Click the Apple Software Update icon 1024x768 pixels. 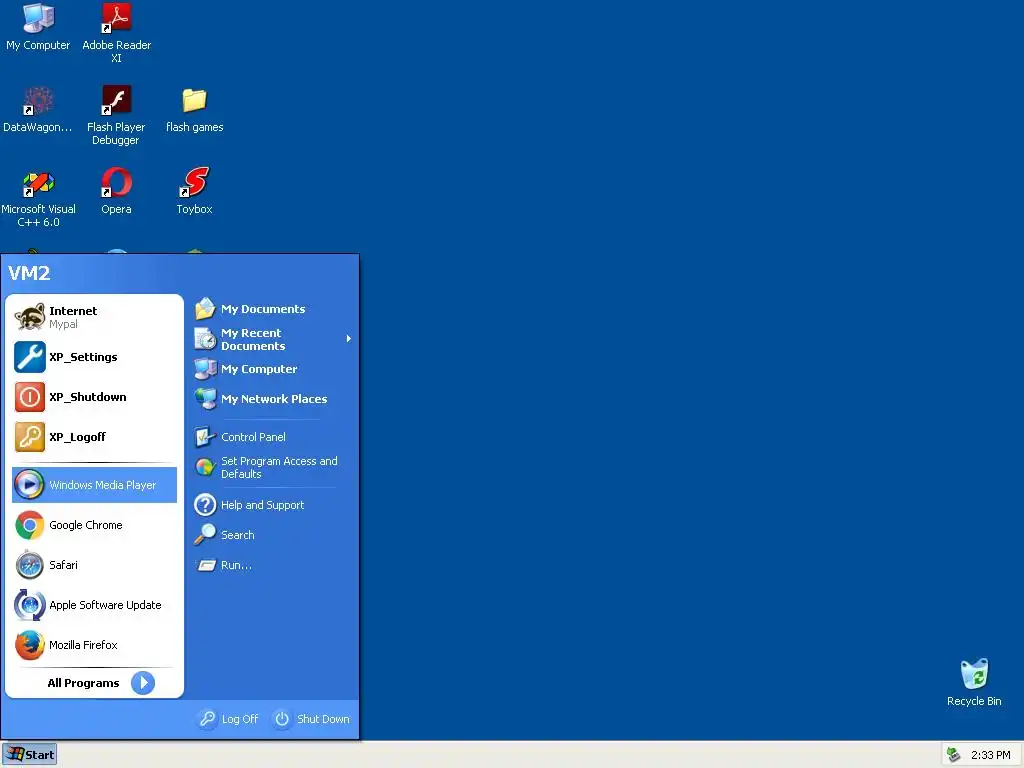click(29, 605)
